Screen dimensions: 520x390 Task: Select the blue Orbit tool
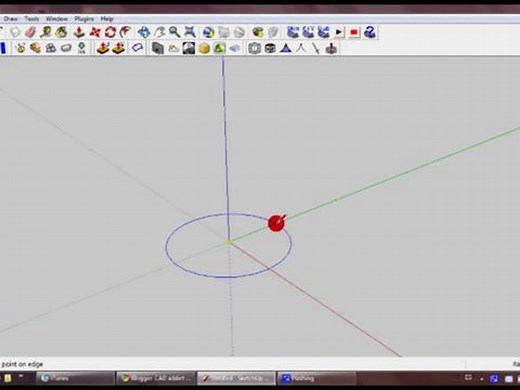click(144, 32)
